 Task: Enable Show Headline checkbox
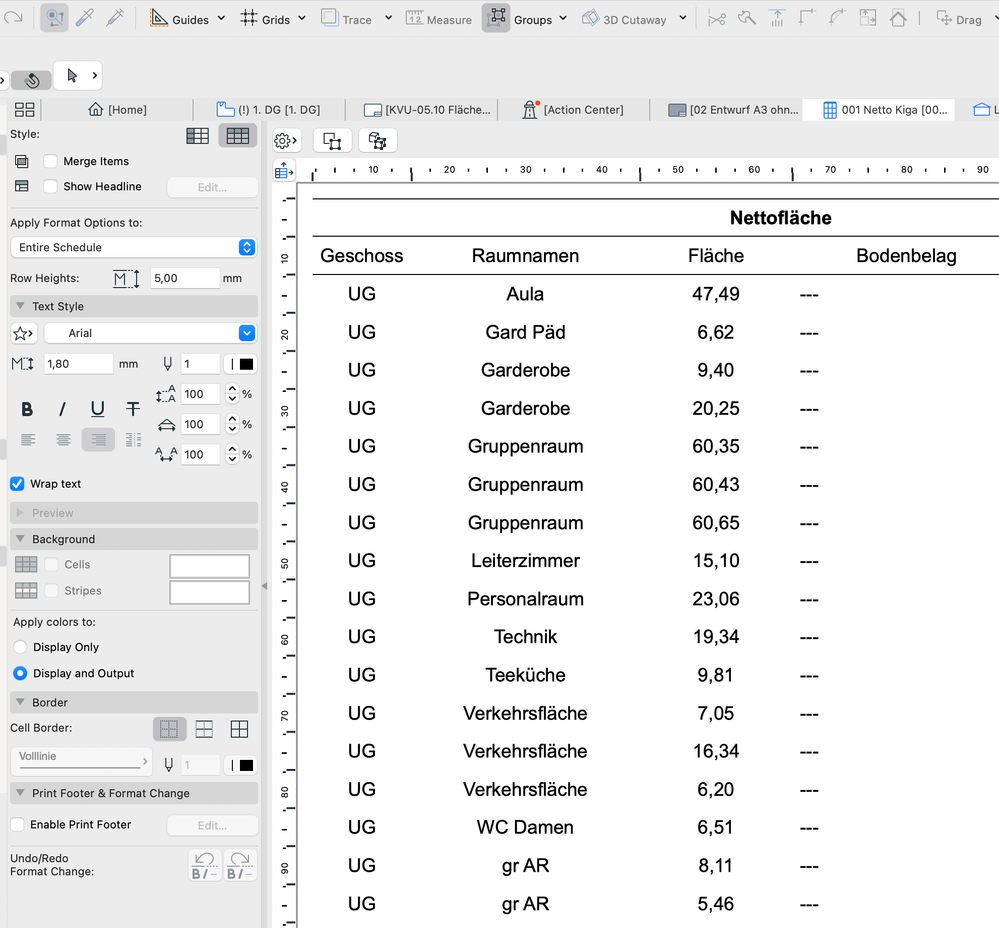50,187
